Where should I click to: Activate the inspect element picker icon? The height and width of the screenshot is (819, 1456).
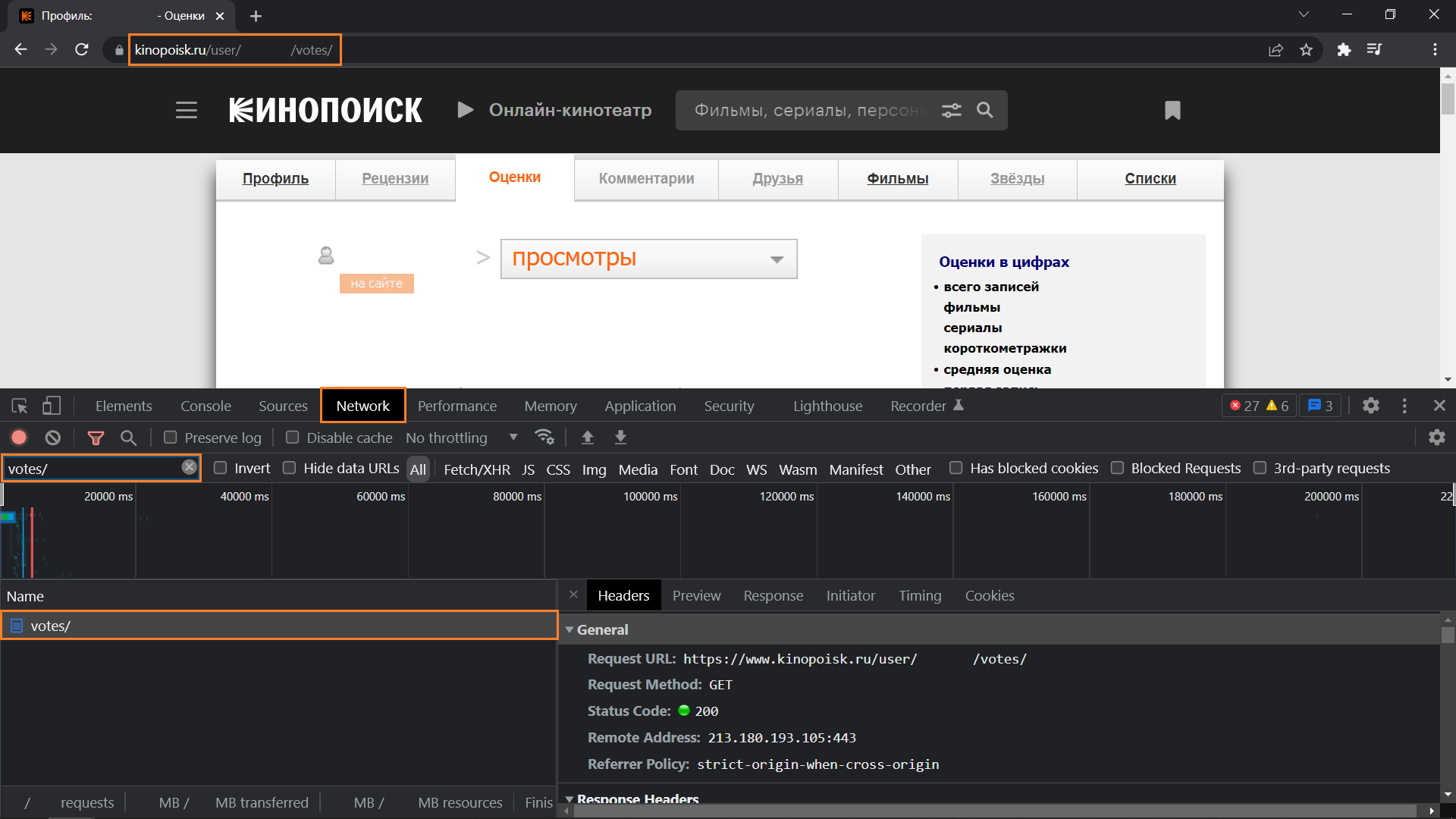pos(20,406)
